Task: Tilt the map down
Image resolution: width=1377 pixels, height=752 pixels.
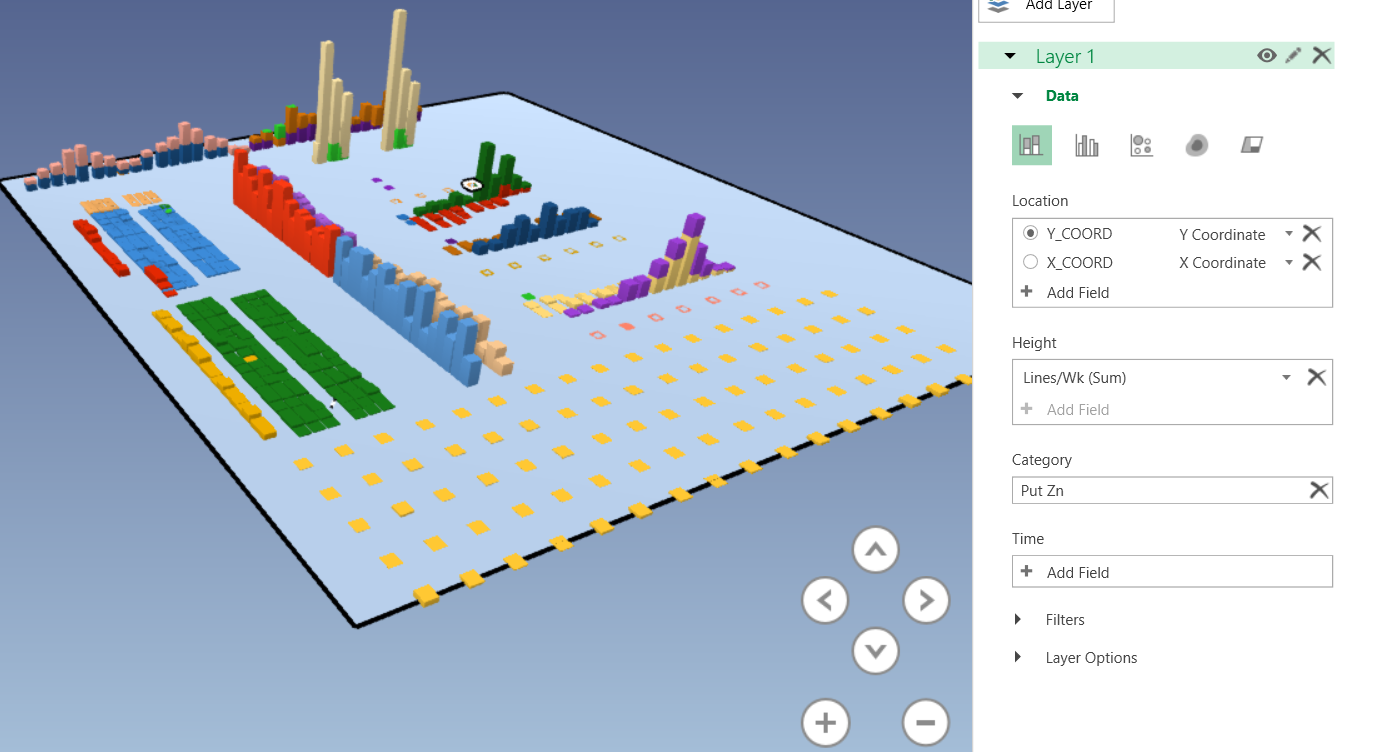Action: tap(876, 652)
